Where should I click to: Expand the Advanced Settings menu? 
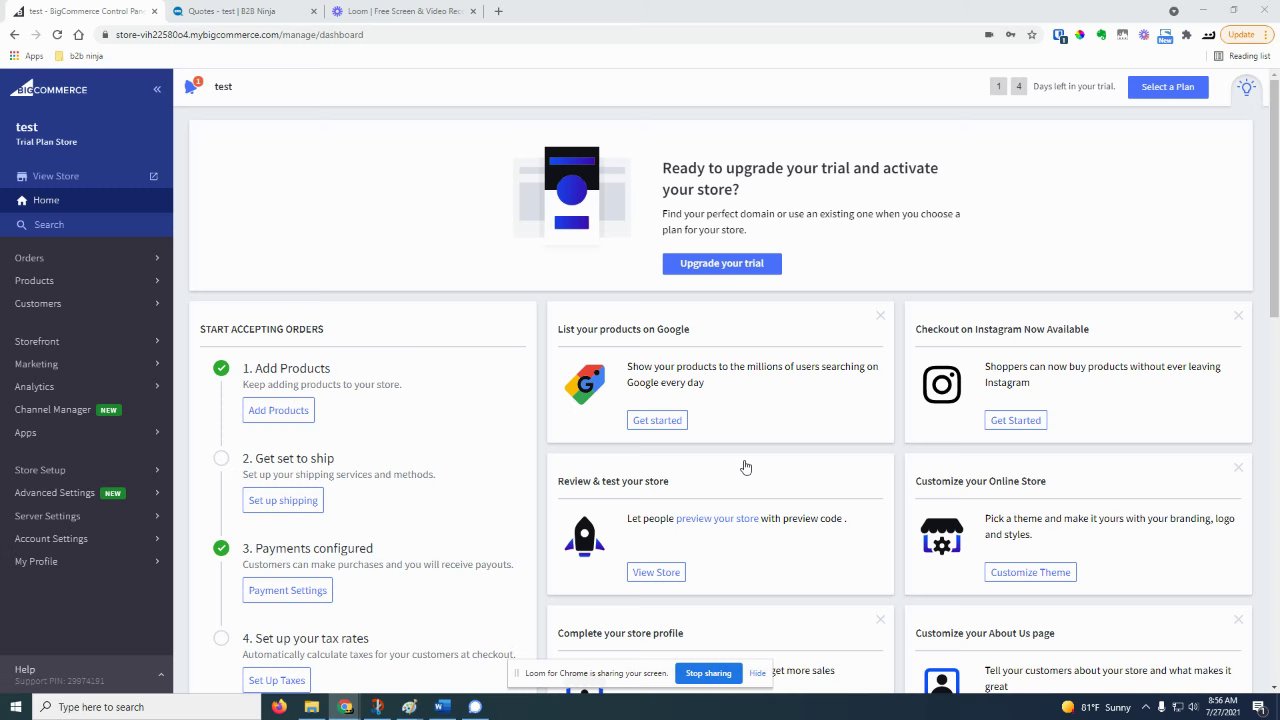click(x=86, y=493)
